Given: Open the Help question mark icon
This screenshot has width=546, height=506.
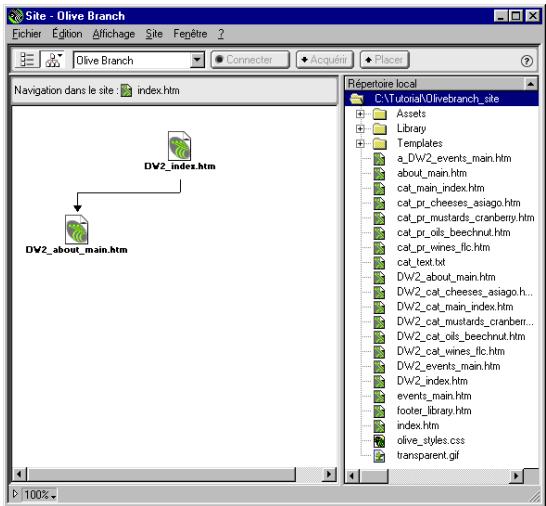Looking at the screenshot, I should click(526, 61).
